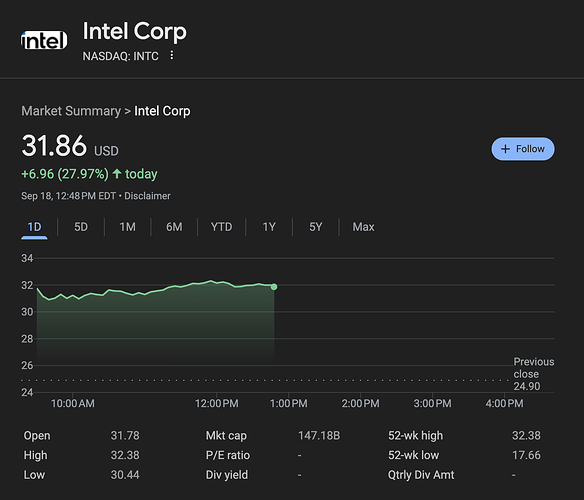Viewport: 584px width, 500px height.
Task: Show the 6M chart range
Action: pyautogui.click(x=174, y=227)
